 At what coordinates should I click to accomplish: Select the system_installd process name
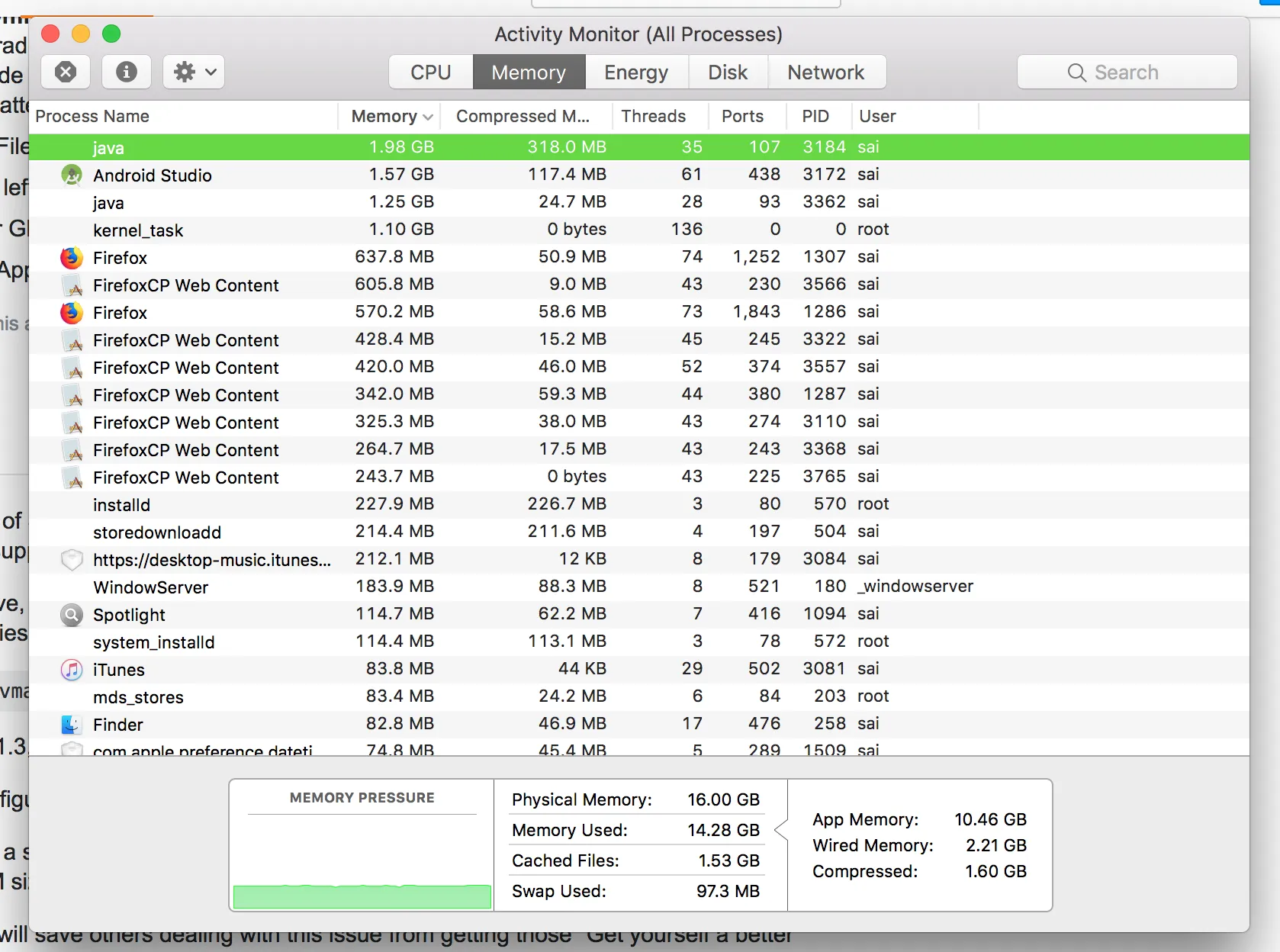[154, 642]
